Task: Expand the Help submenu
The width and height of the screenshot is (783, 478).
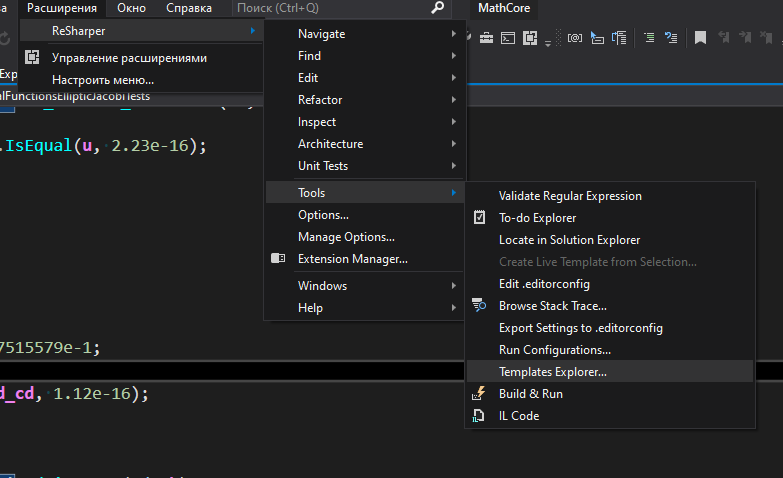Action: (365, 308)
